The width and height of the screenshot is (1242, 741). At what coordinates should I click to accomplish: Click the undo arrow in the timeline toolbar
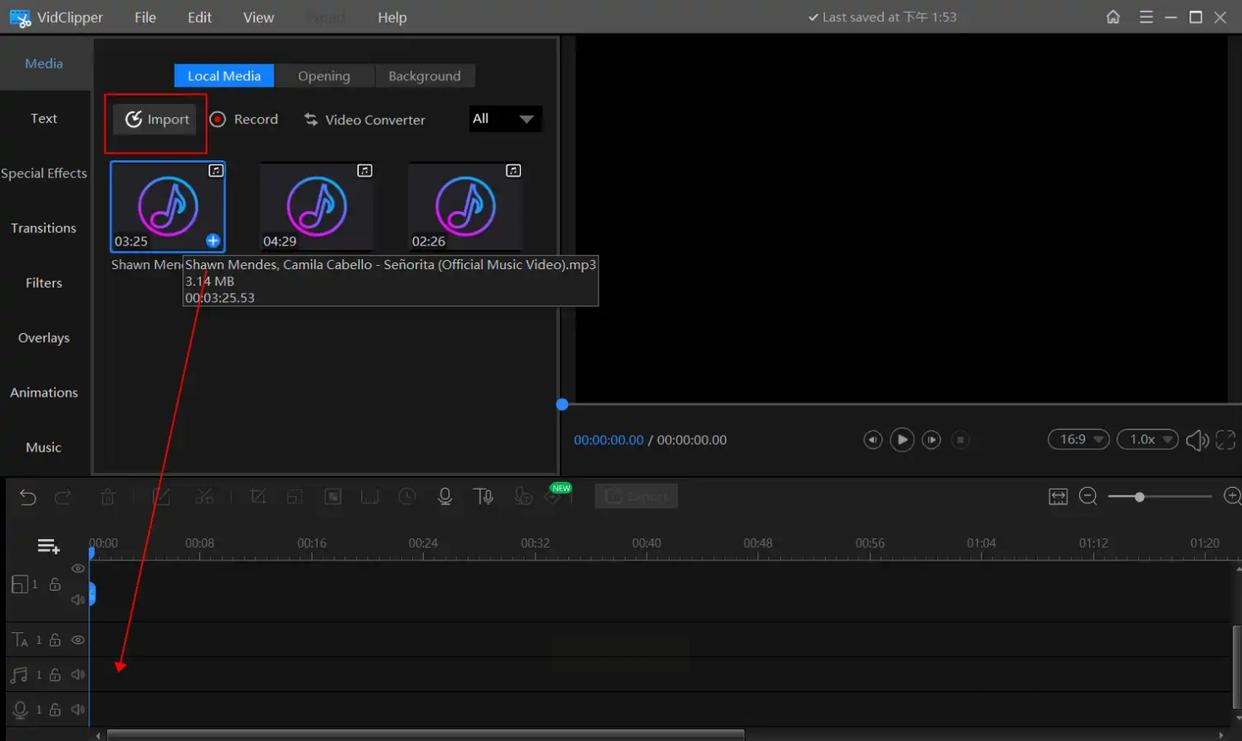[28, 497]
